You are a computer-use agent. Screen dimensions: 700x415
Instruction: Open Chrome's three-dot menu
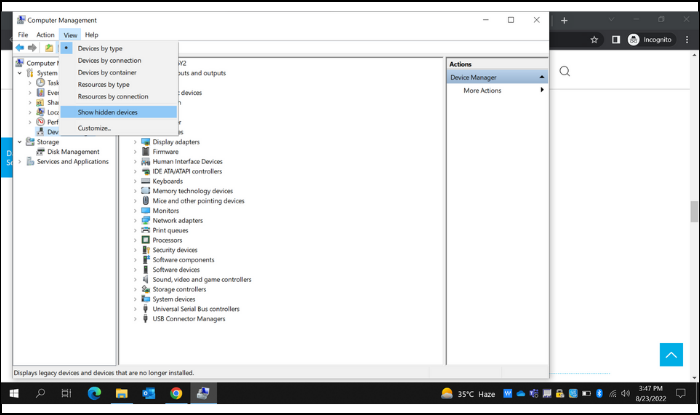pos(687,40)
